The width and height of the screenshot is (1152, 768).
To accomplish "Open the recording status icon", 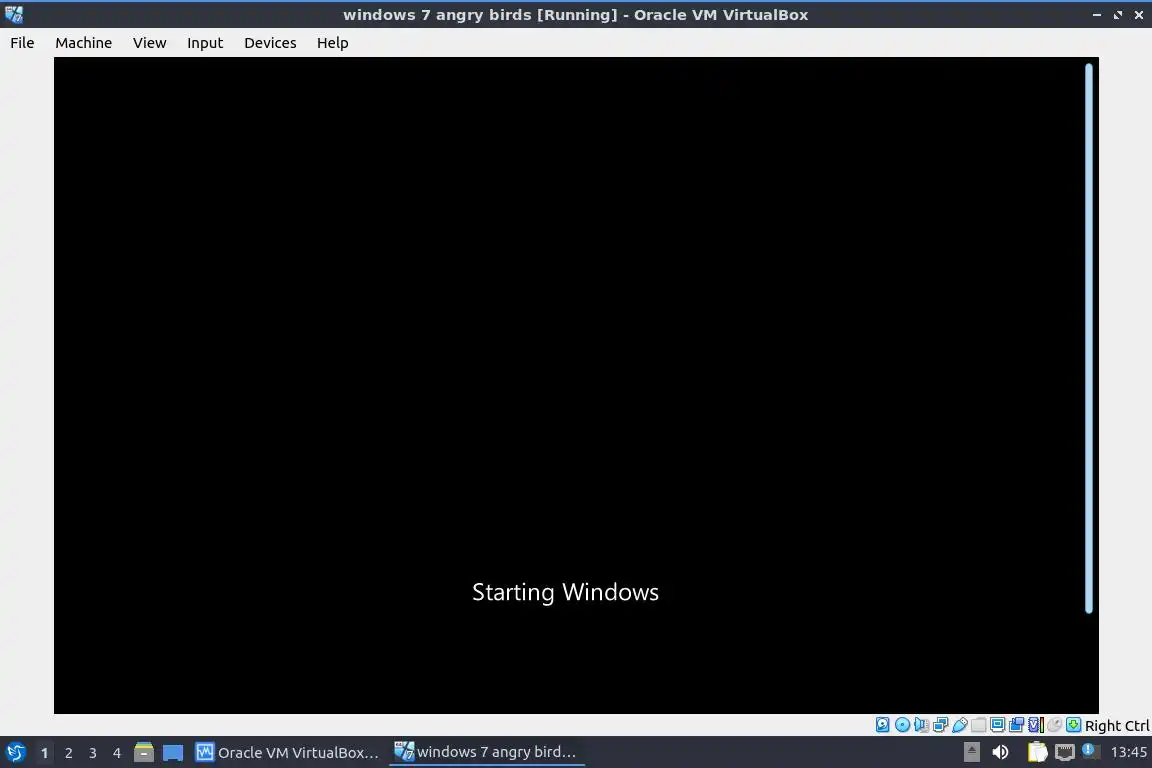I will (x=1017, y=725).
